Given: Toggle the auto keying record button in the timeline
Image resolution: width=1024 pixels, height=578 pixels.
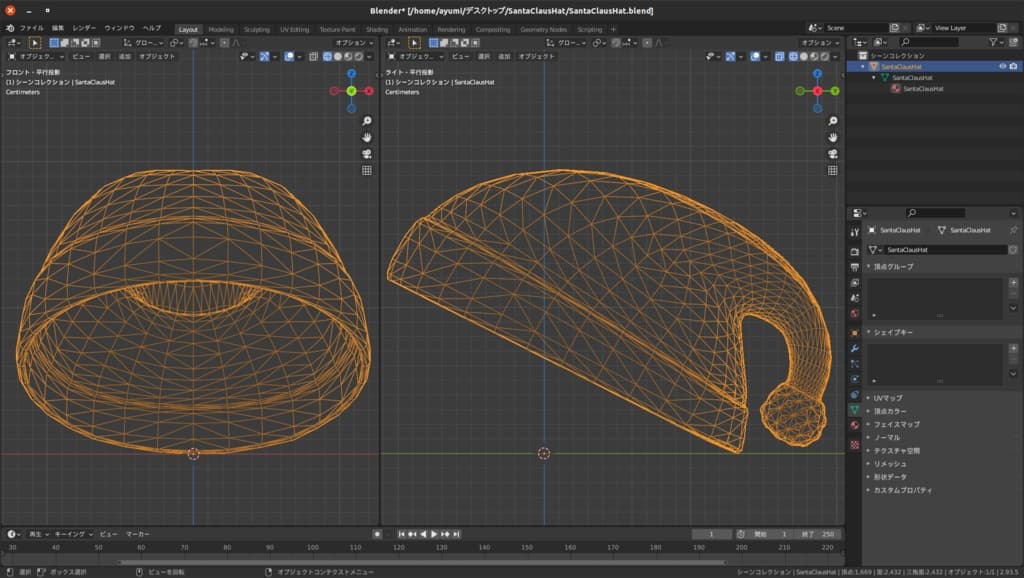Looking at the screenshot, I should [x=377, y=534].
